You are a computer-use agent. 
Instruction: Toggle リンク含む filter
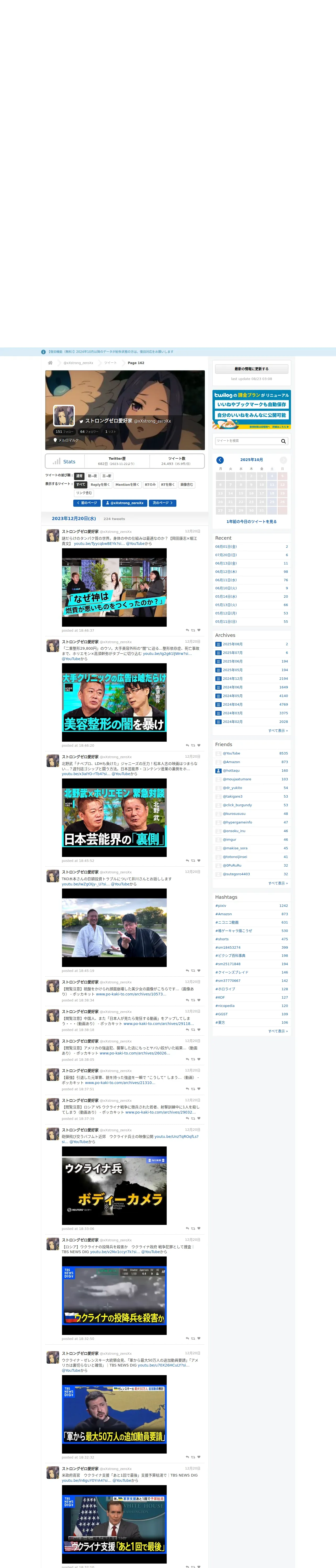click(x=84, y=493)
